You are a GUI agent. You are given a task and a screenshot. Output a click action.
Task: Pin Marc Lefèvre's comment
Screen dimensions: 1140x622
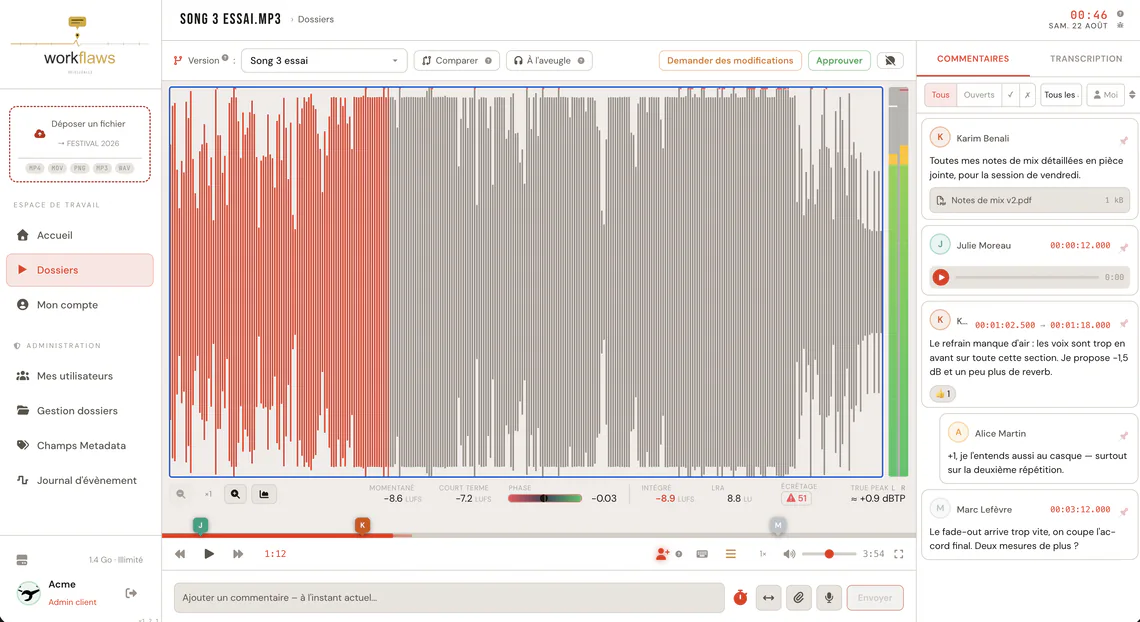point(1123,512)
